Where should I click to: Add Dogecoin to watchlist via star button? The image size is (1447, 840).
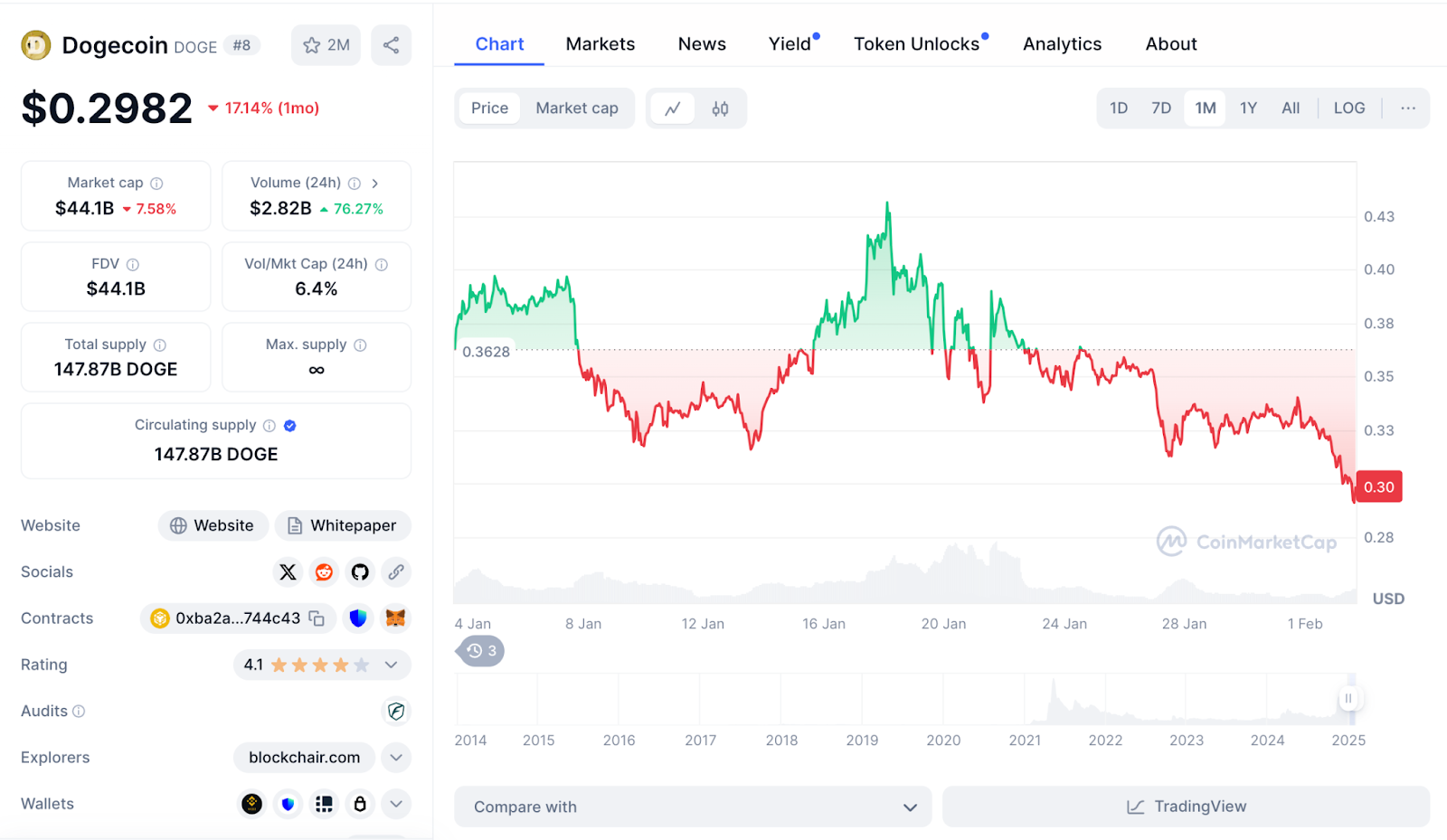pyautogui.click(x=326, y=45)
